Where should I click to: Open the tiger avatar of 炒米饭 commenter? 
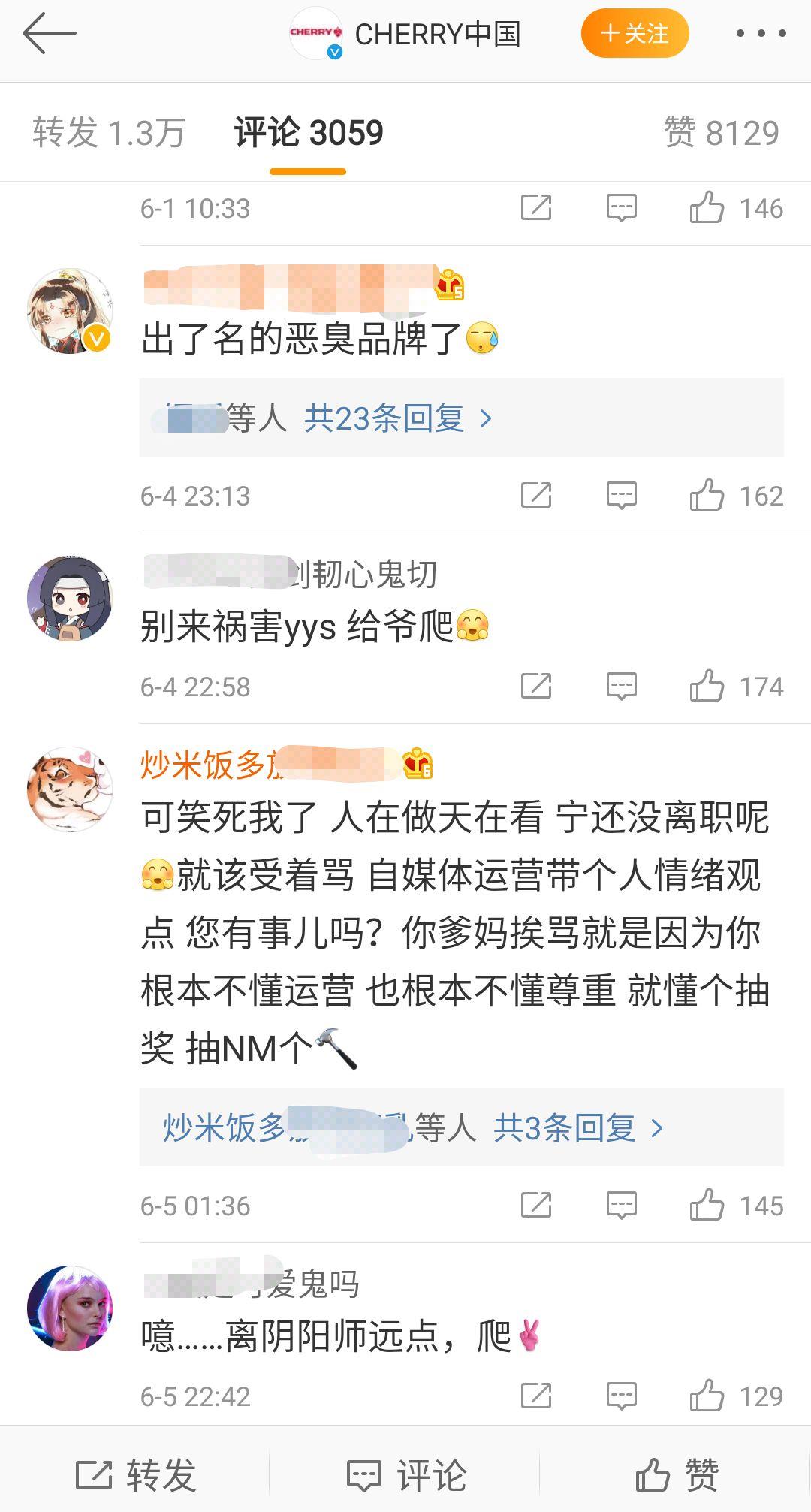coord(70,789)
